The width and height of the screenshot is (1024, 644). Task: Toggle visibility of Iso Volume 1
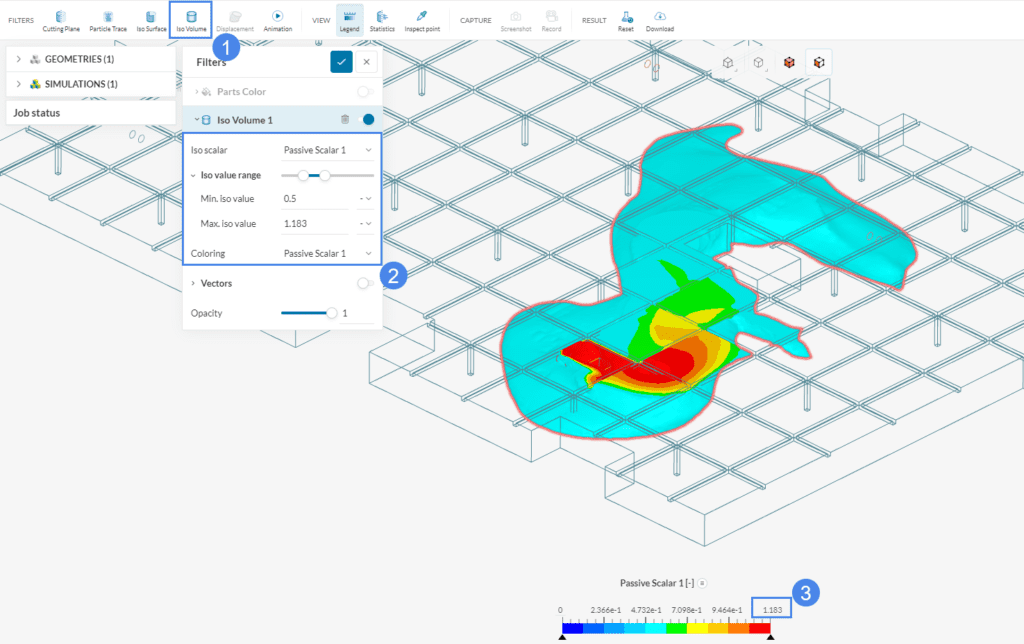(366, 118)
